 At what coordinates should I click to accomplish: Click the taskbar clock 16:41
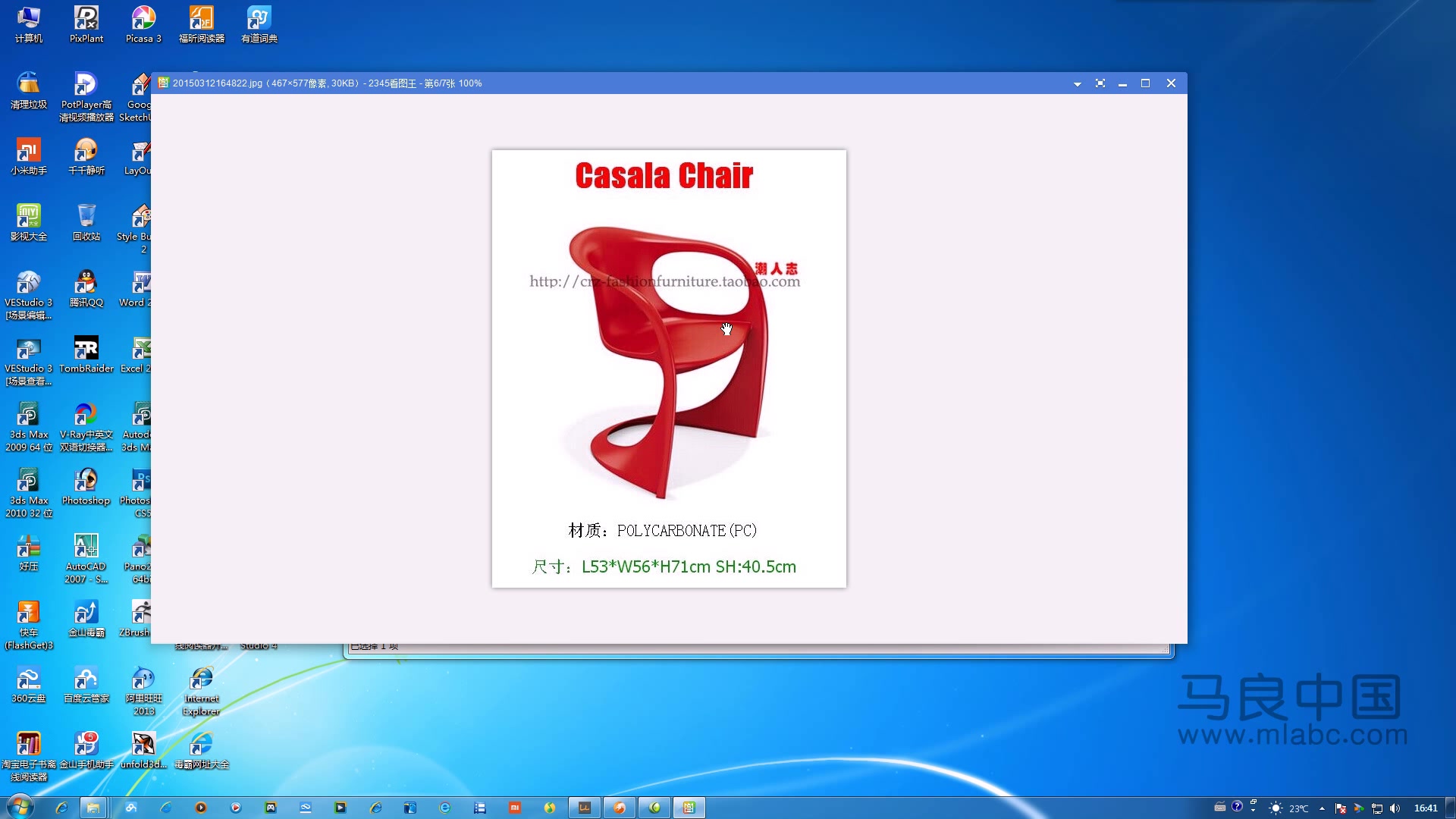coord(1426,808)
